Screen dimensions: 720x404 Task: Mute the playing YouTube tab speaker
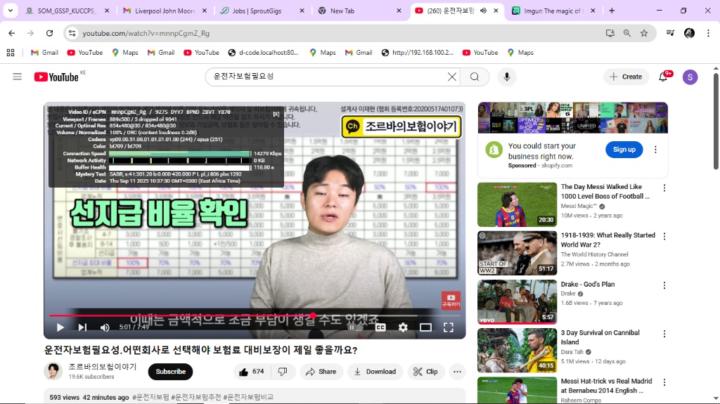click(x=483, y=10)
